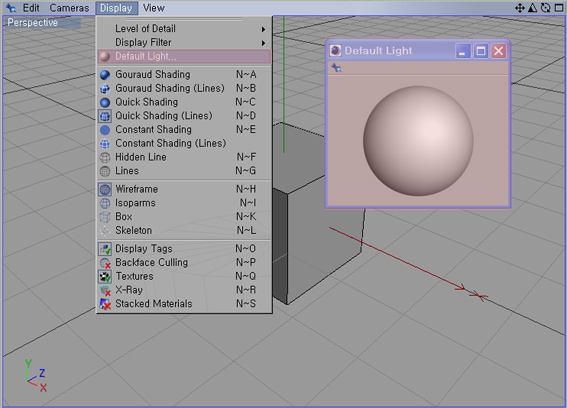Select the Skeleton display icon
Screen dimensions: 567x408
pyautogui.click(x=105, y=231)
